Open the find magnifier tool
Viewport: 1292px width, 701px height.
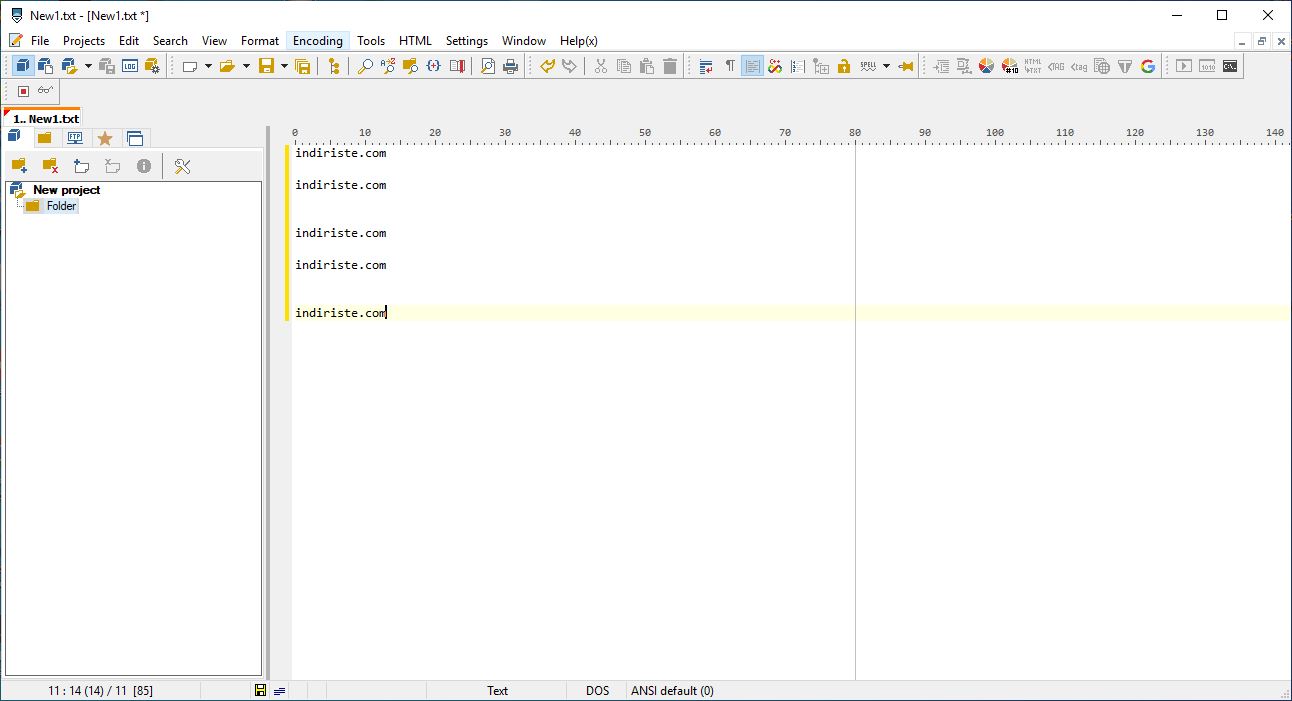(365, 66)
